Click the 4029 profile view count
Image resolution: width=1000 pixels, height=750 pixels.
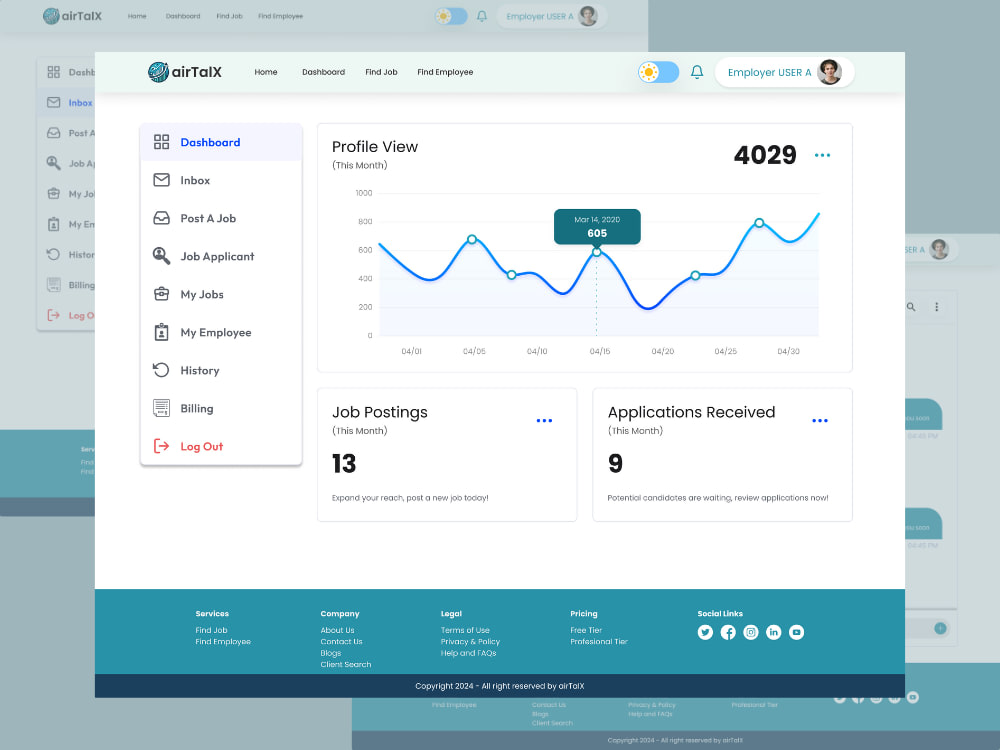click(765, 155)
